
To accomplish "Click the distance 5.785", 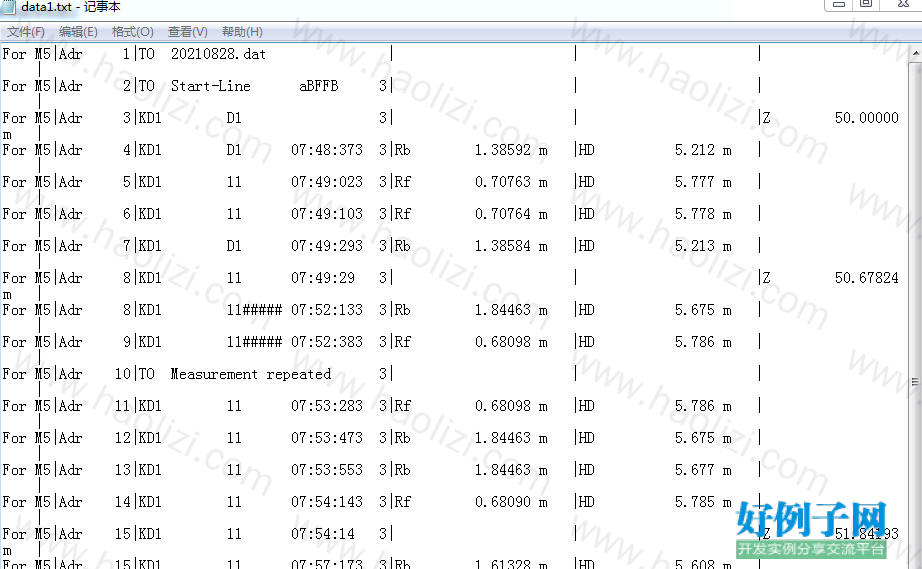I will tap(695, 502).
